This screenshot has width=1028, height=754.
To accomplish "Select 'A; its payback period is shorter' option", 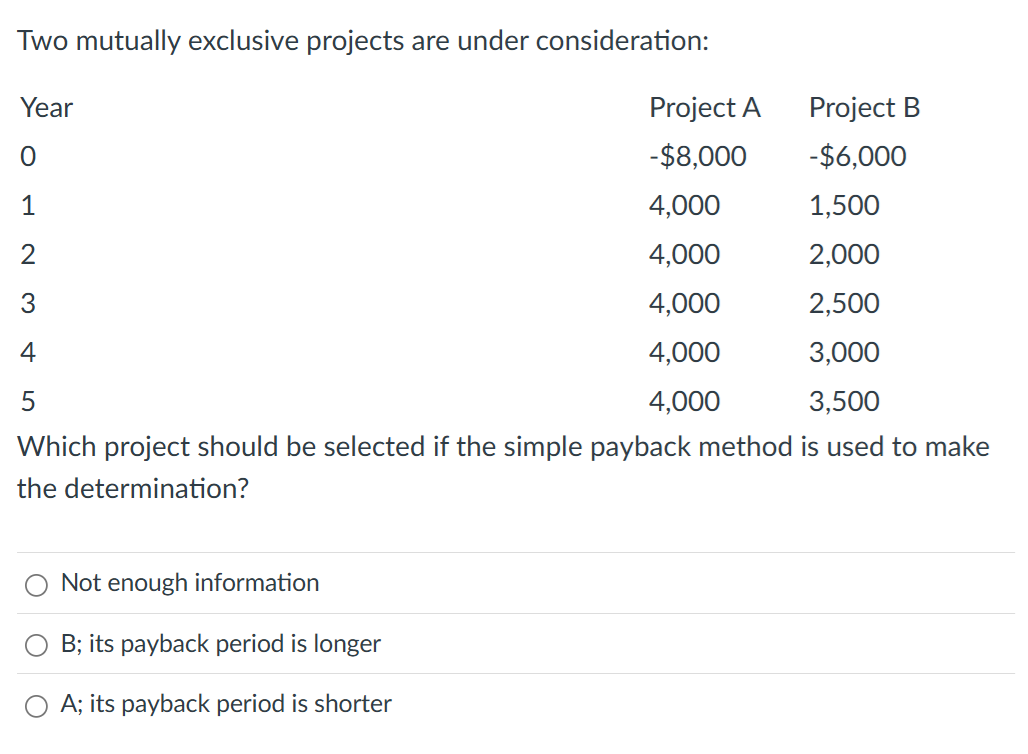I will 37,705.
